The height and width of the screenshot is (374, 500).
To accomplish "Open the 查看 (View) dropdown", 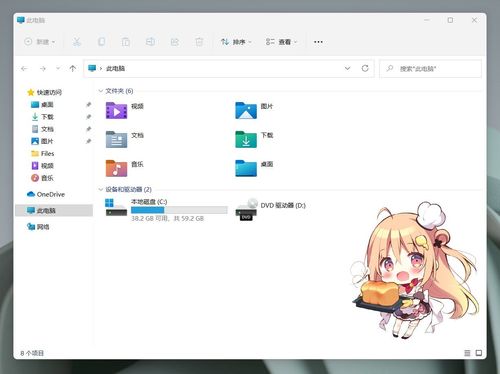I will click(x=281, y=42).
